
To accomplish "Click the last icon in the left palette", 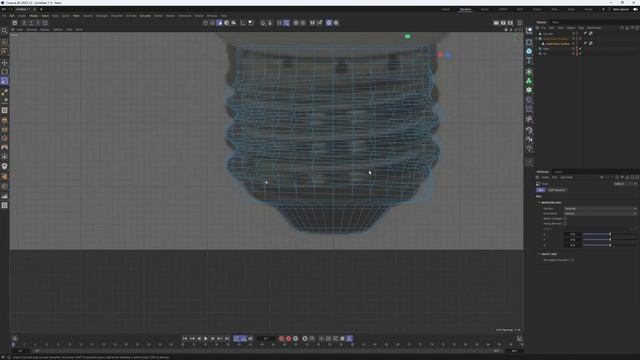I will click(x=4, y=205).
